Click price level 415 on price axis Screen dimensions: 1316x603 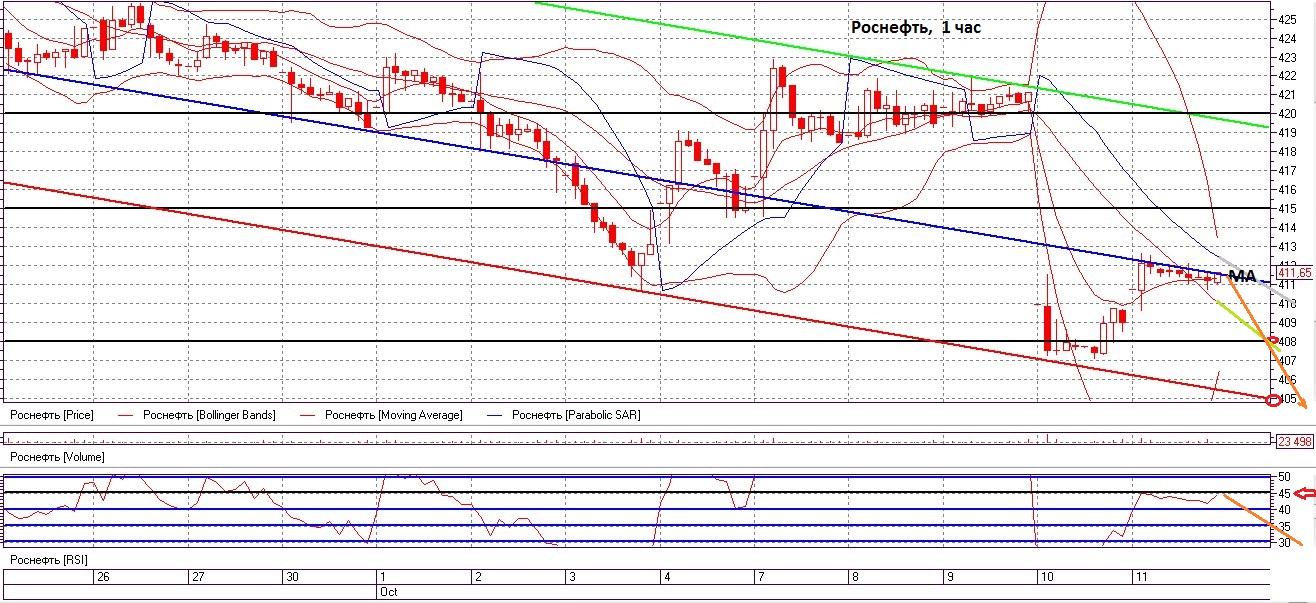pos(1288,208)
